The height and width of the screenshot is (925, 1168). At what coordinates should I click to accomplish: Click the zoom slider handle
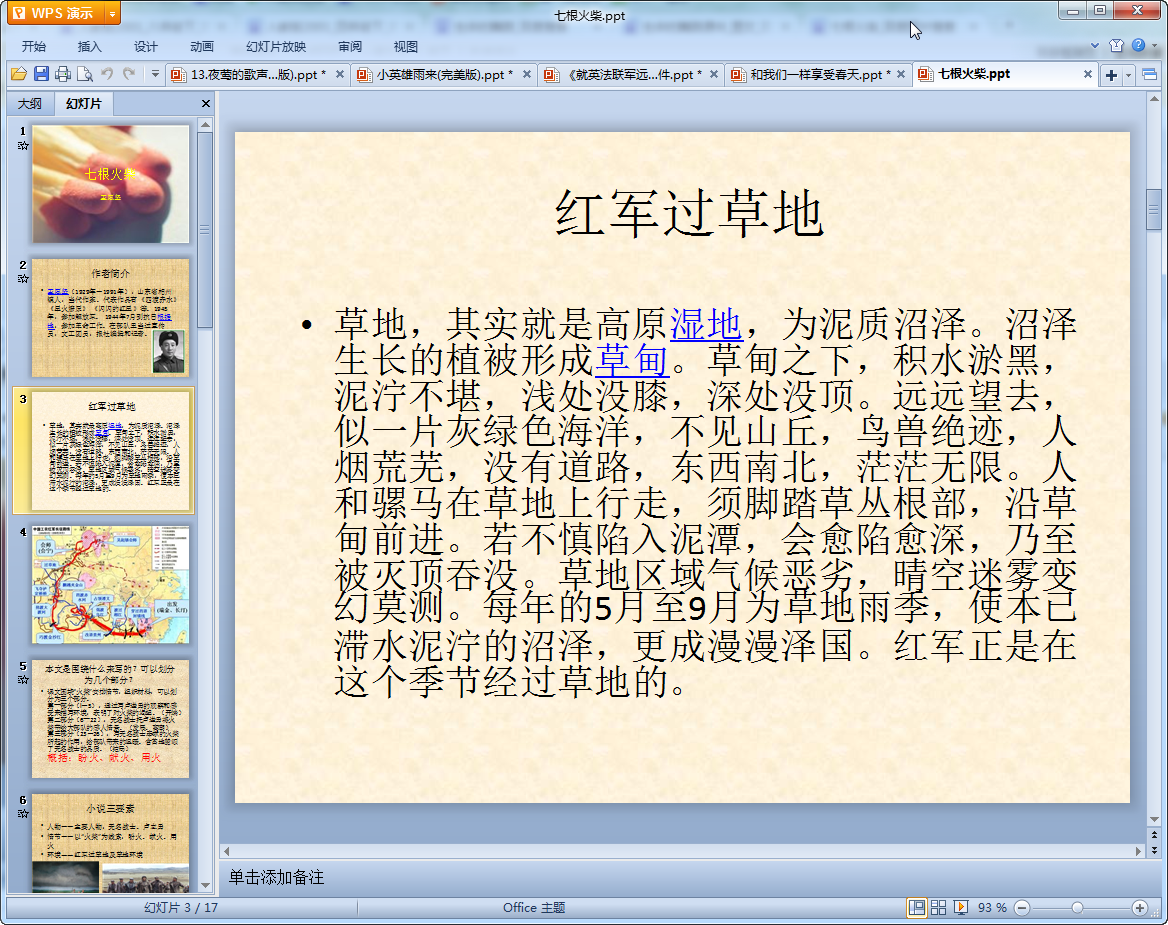1077,907
